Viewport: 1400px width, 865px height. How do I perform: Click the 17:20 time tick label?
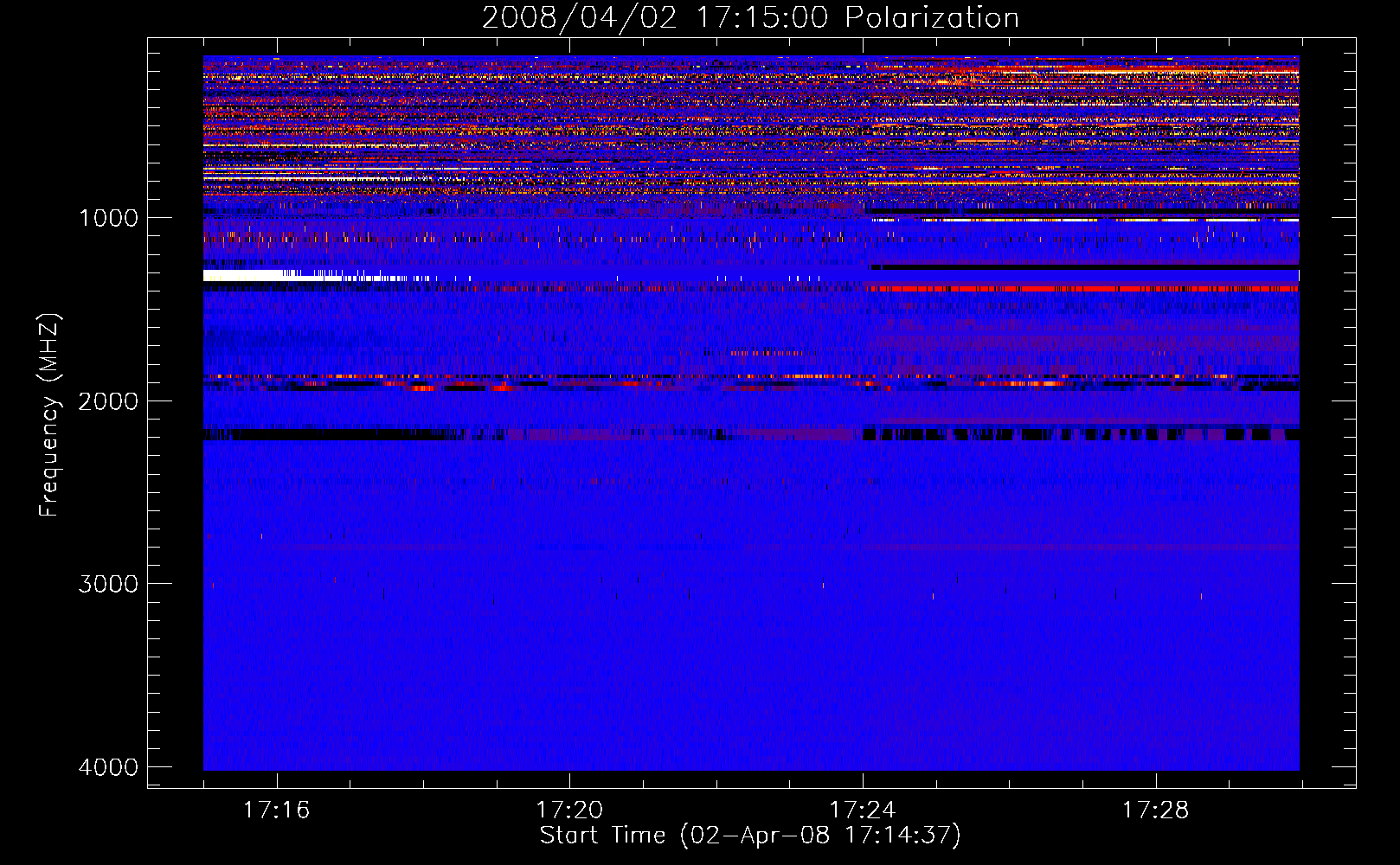point(569,810)
